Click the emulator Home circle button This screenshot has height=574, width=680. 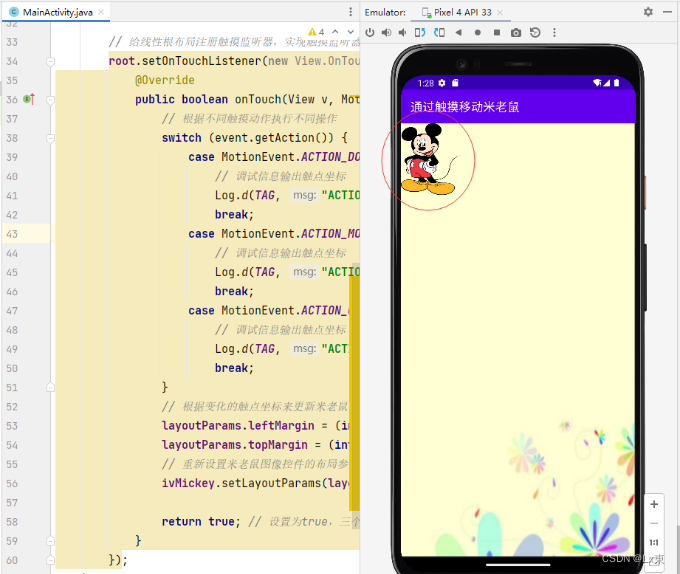477,33
